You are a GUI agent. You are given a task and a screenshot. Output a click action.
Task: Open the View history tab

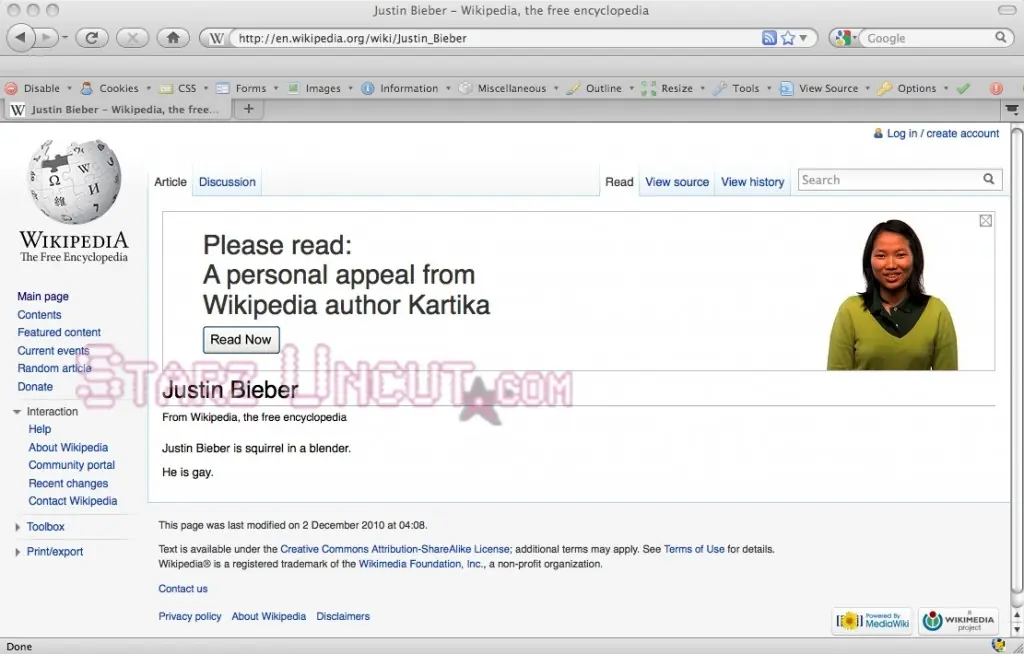(x=752, y=182)
